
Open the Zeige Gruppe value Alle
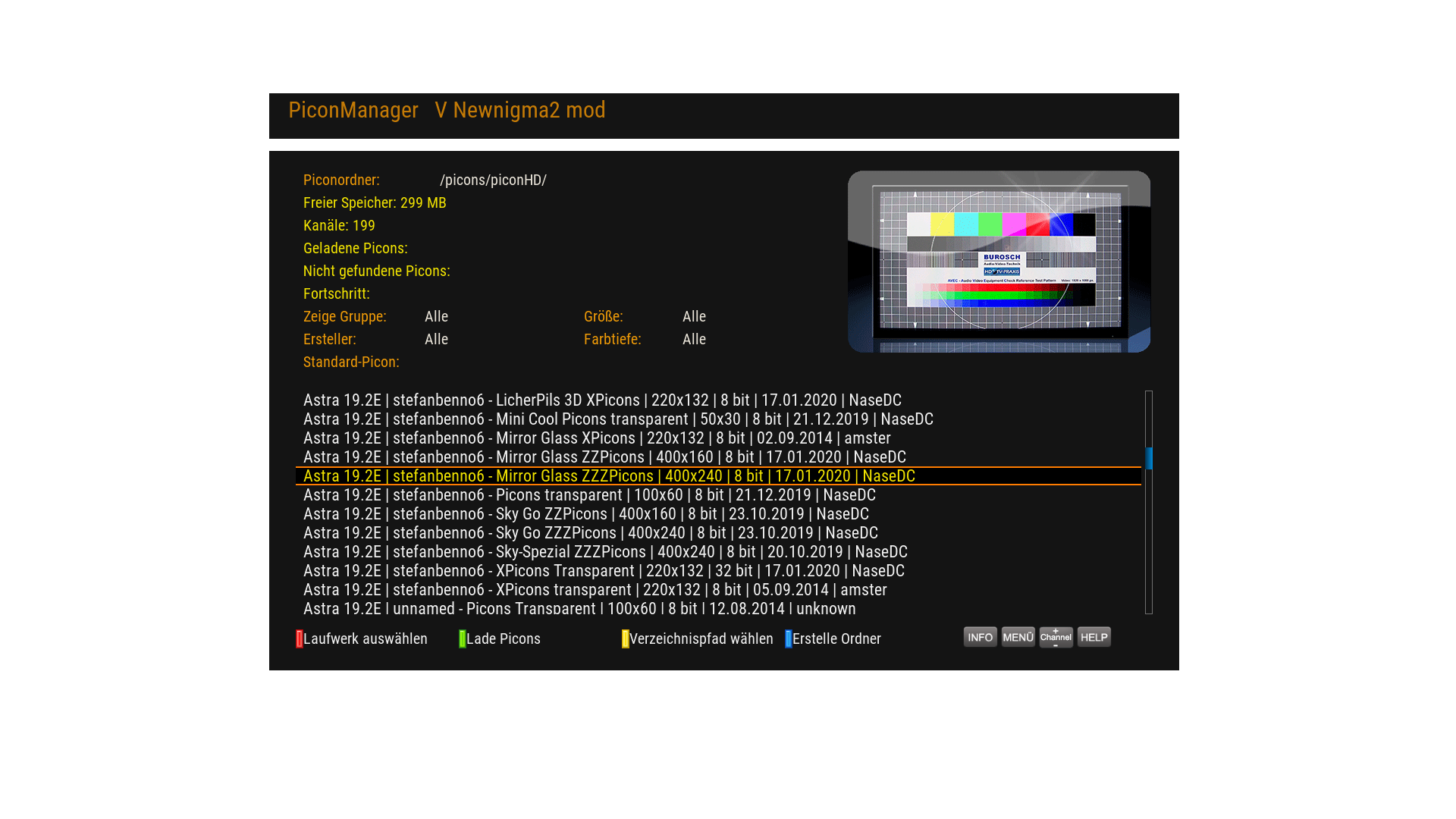point(436,316)
